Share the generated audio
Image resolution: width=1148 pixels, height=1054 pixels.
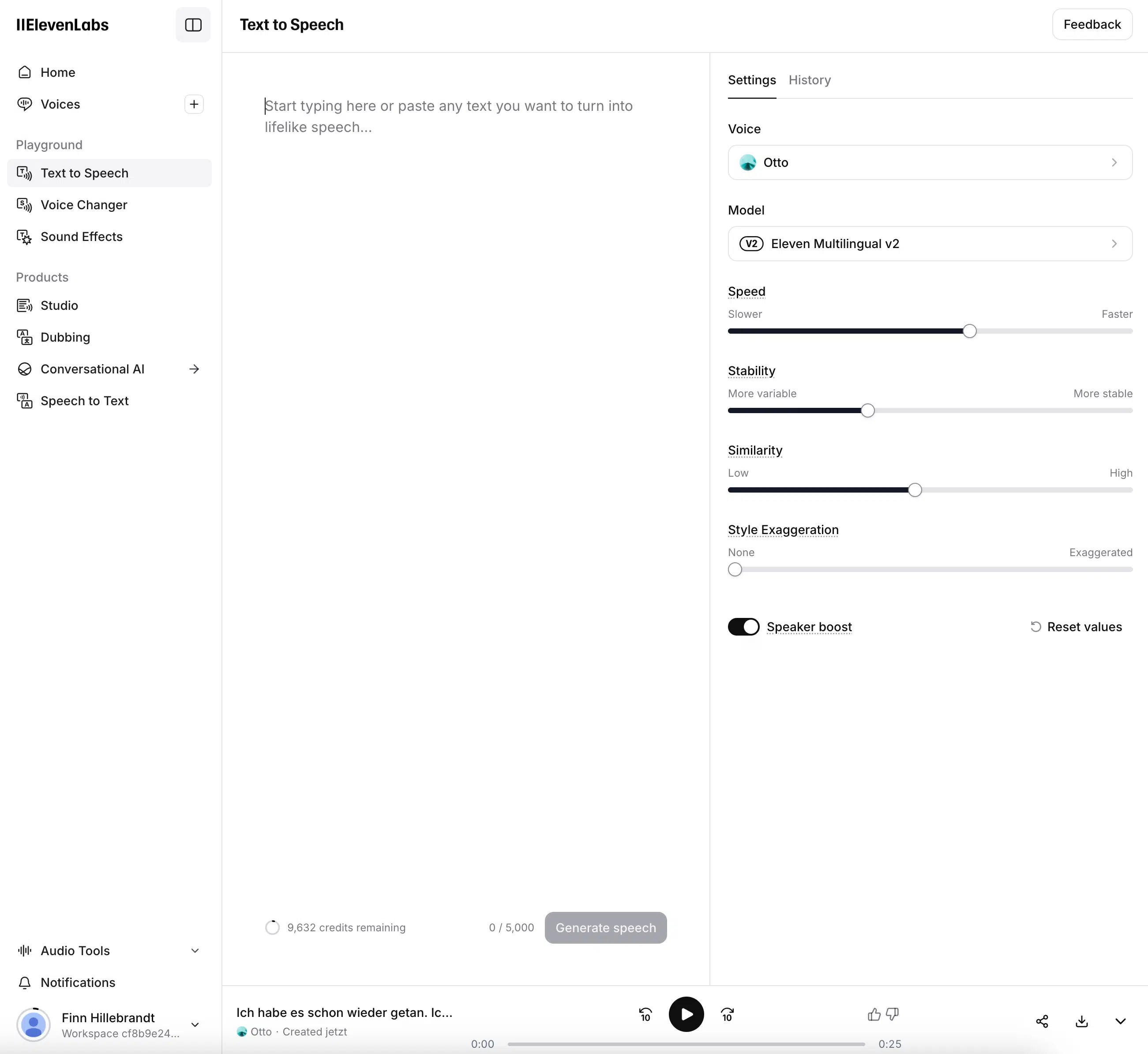pyautogui.click(x=1042, y=1021)
